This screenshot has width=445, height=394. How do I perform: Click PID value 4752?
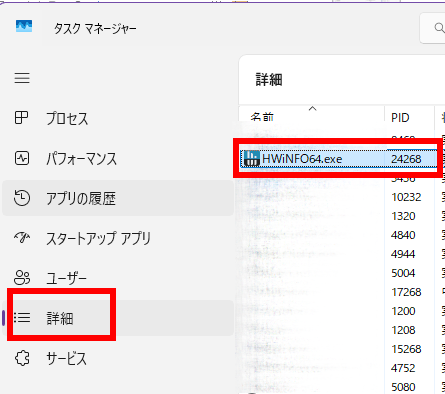pos(403,368)
